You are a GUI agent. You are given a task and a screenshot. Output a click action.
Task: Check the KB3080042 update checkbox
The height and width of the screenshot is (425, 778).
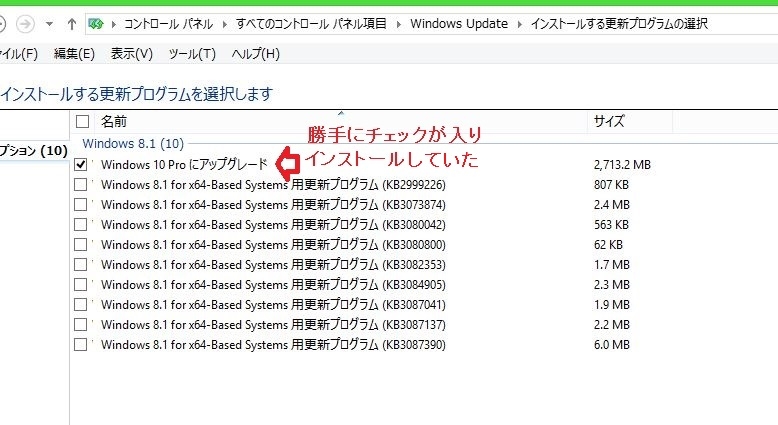pos(80,224)
